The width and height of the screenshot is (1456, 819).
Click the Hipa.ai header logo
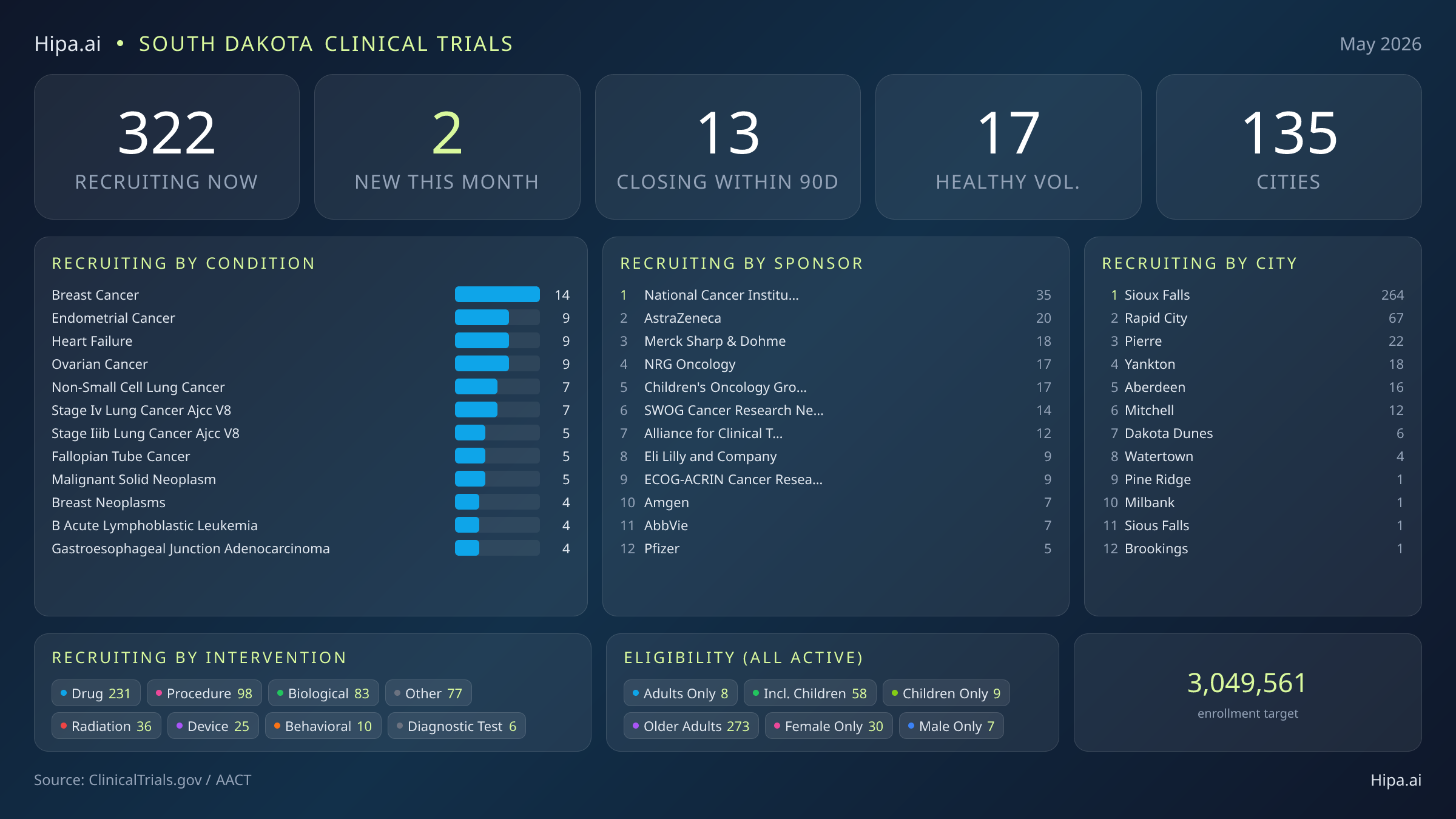click(67, 44)
